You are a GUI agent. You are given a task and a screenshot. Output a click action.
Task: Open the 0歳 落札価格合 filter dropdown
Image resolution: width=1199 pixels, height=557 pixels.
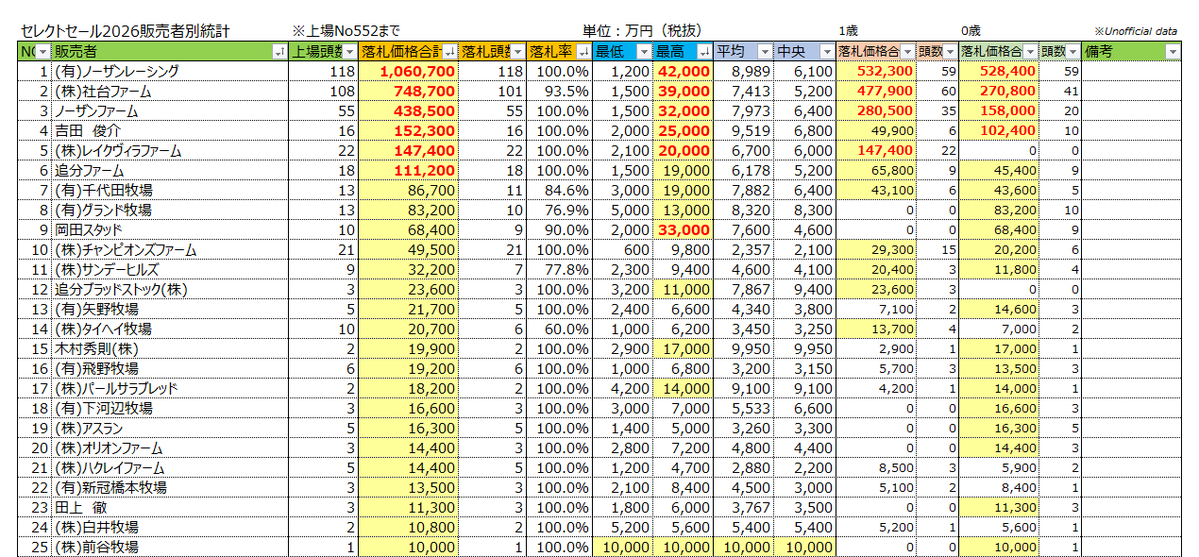point(1031,51)
